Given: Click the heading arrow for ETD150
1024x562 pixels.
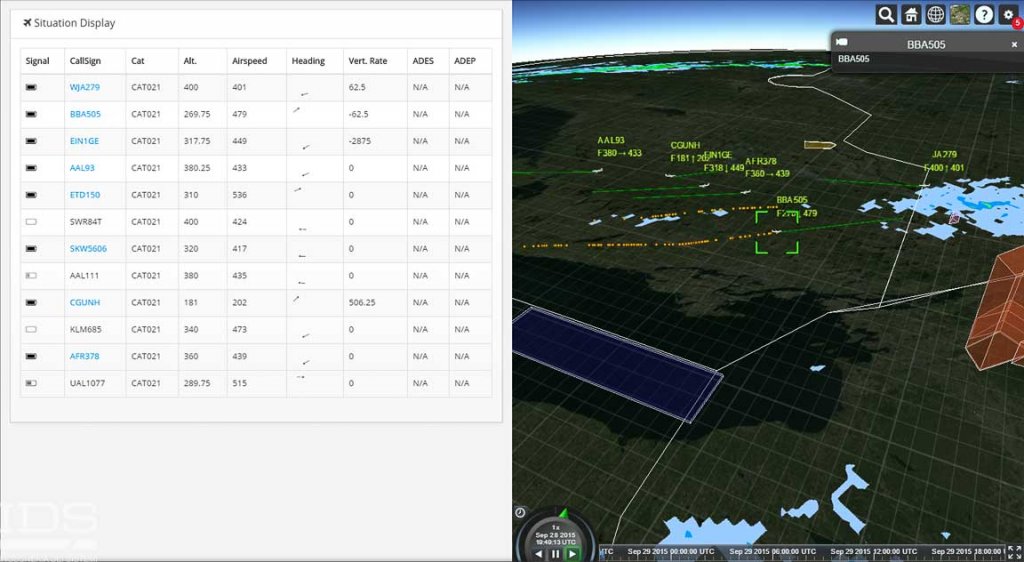Looking at the screenshot, I should pos(298,190).
